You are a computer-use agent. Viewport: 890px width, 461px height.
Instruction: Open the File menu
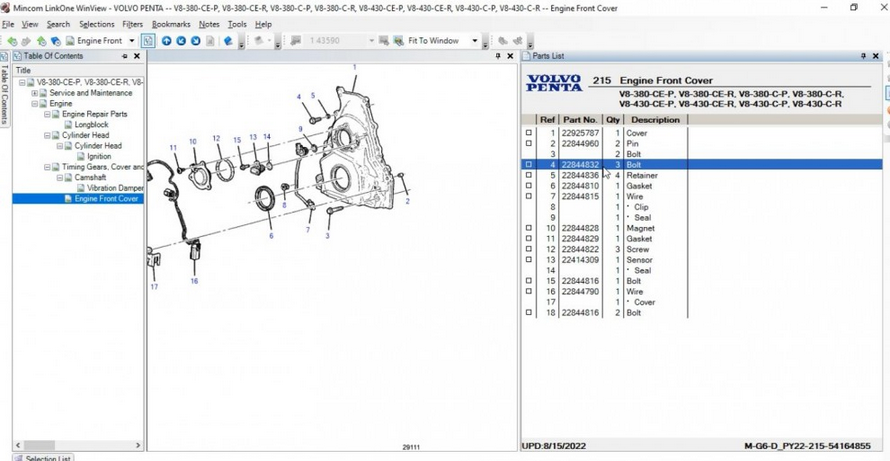(8, 24)
